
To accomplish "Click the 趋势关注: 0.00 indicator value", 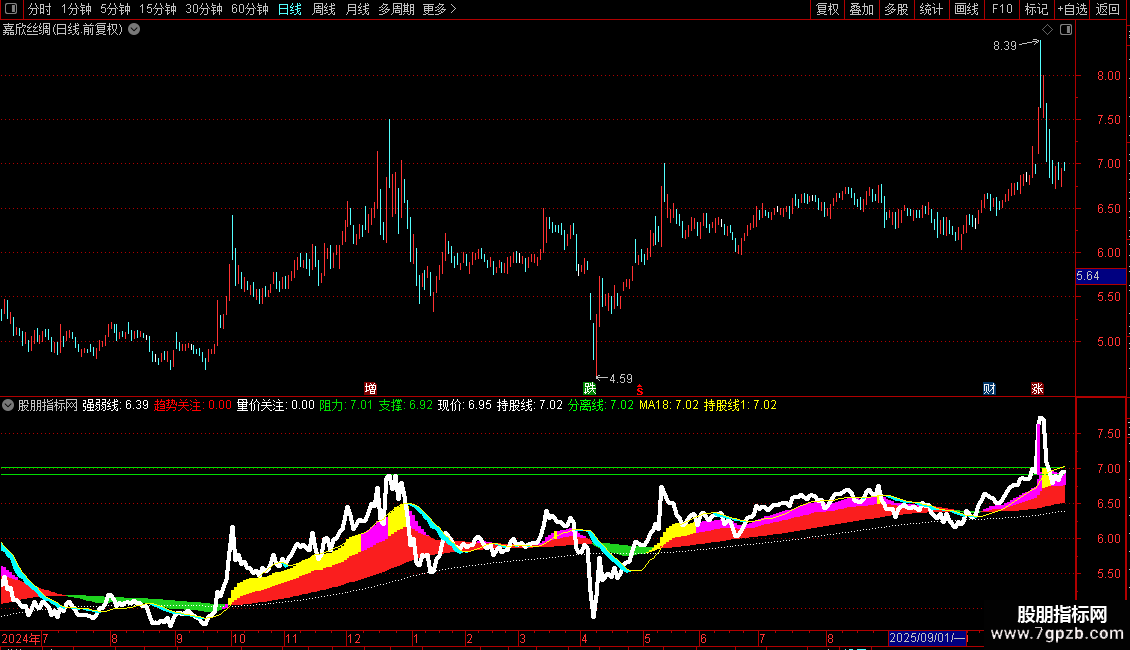I will [193, 405].
